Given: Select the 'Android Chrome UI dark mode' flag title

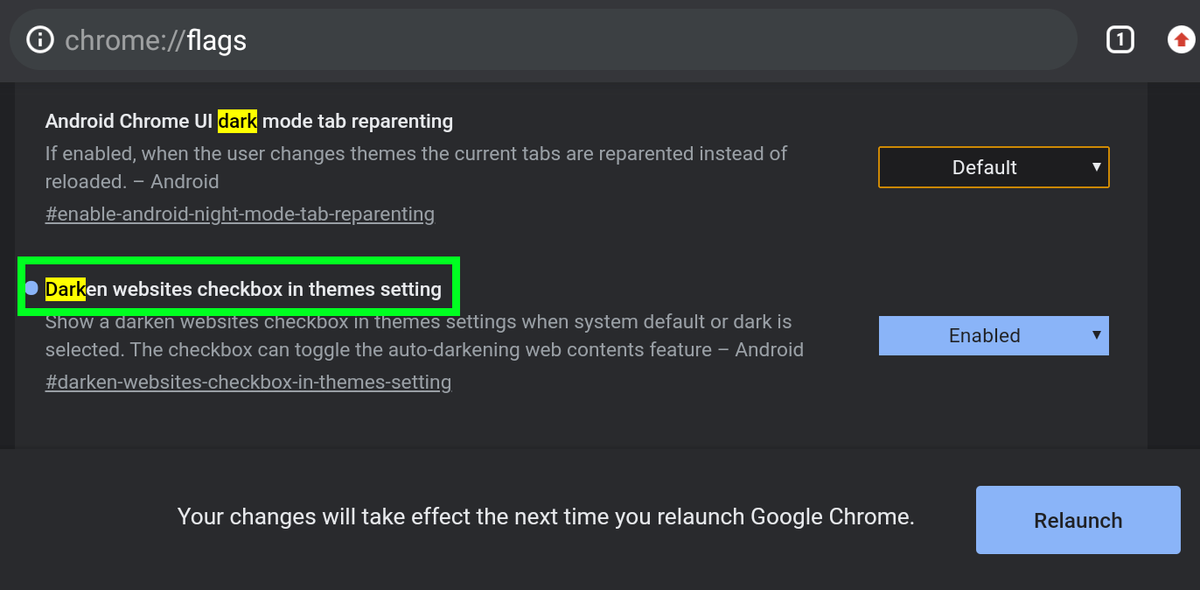Looking at the screenshot, I should [248, 120].
